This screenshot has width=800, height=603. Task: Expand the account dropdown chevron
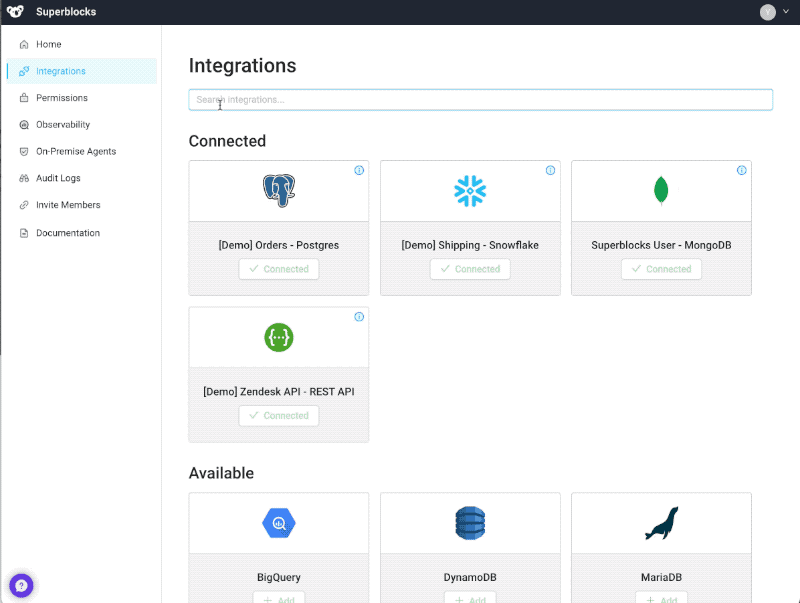[786, 11]
